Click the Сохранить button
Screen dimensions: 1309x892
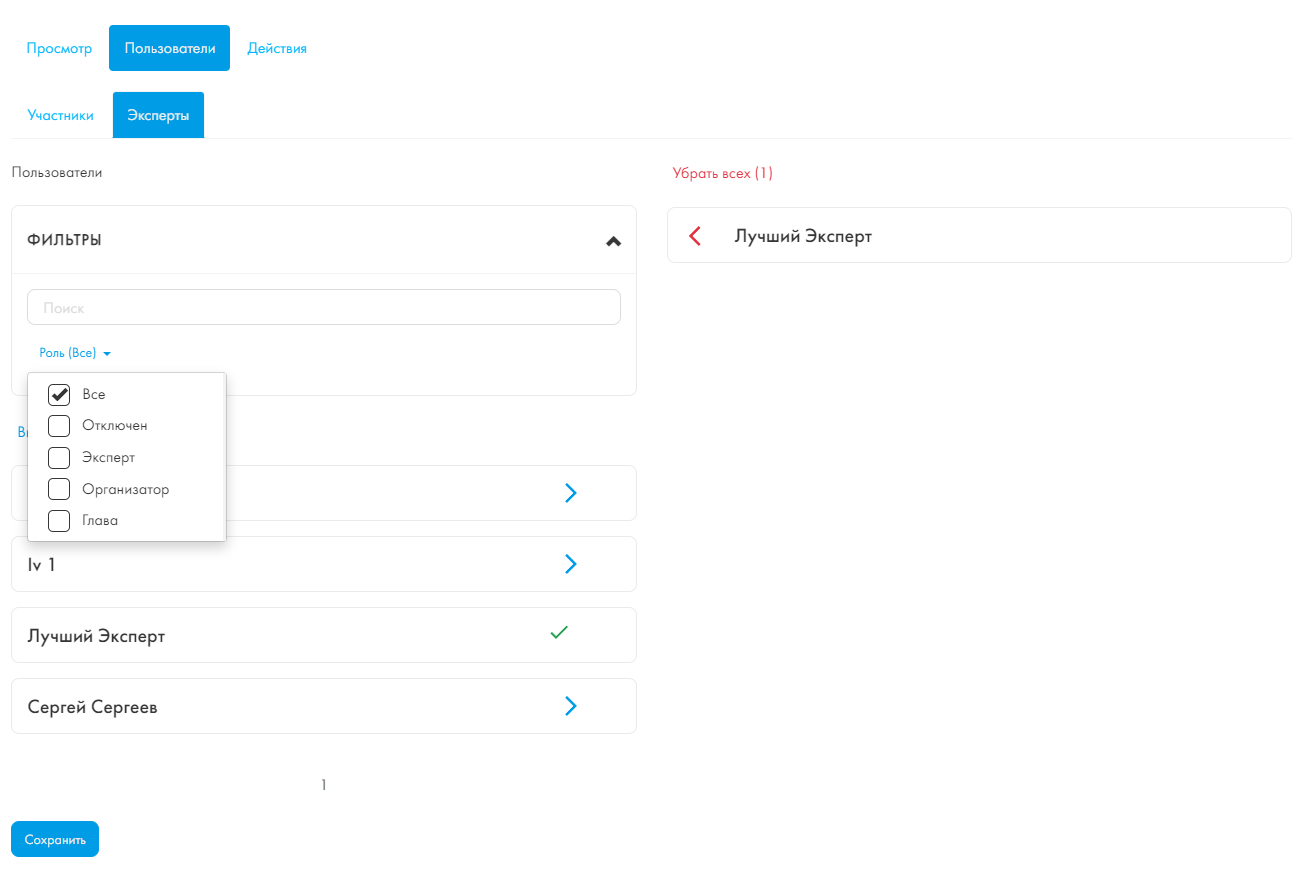(55, 840)
